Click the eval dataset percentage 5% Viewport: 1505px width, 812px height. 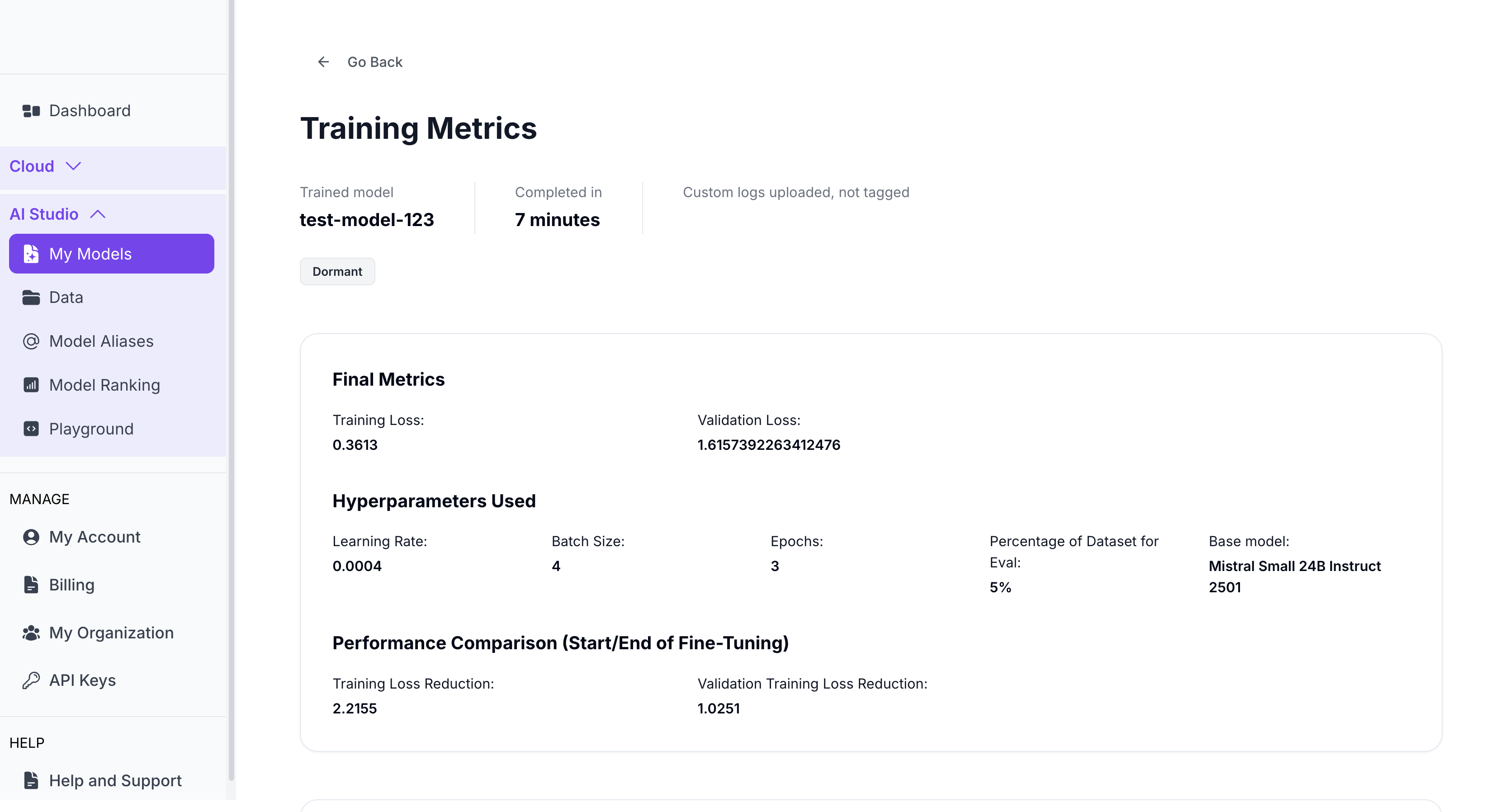pyautogui.click(x=1000, y=588)
